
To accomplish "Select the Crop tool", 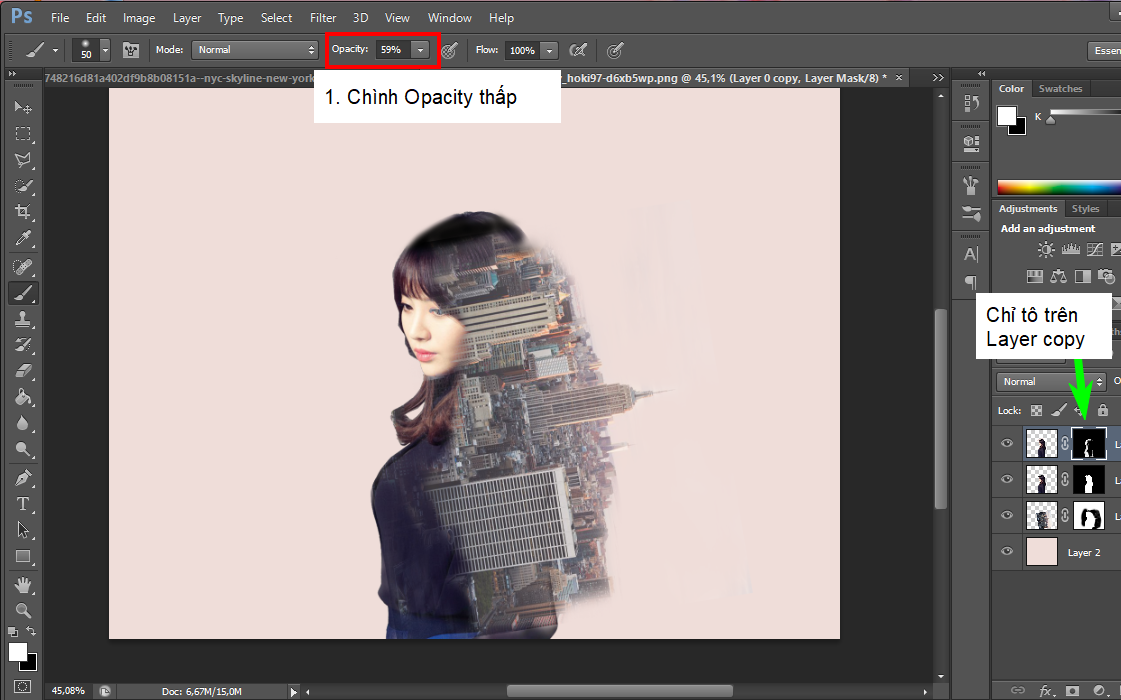I will [23, 212].
